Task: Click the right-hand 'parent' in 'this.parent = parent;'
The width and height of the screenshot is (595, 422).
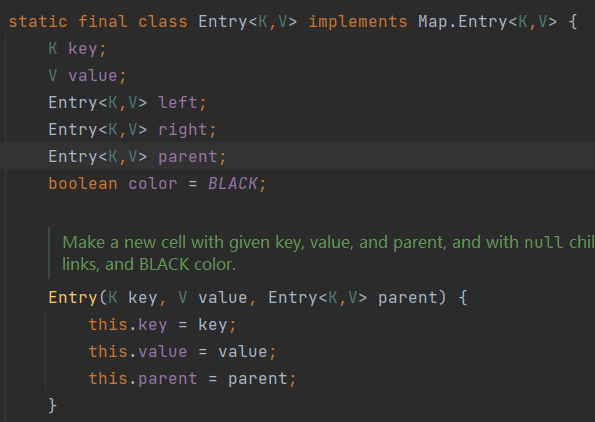Action: tap(258, 379)
